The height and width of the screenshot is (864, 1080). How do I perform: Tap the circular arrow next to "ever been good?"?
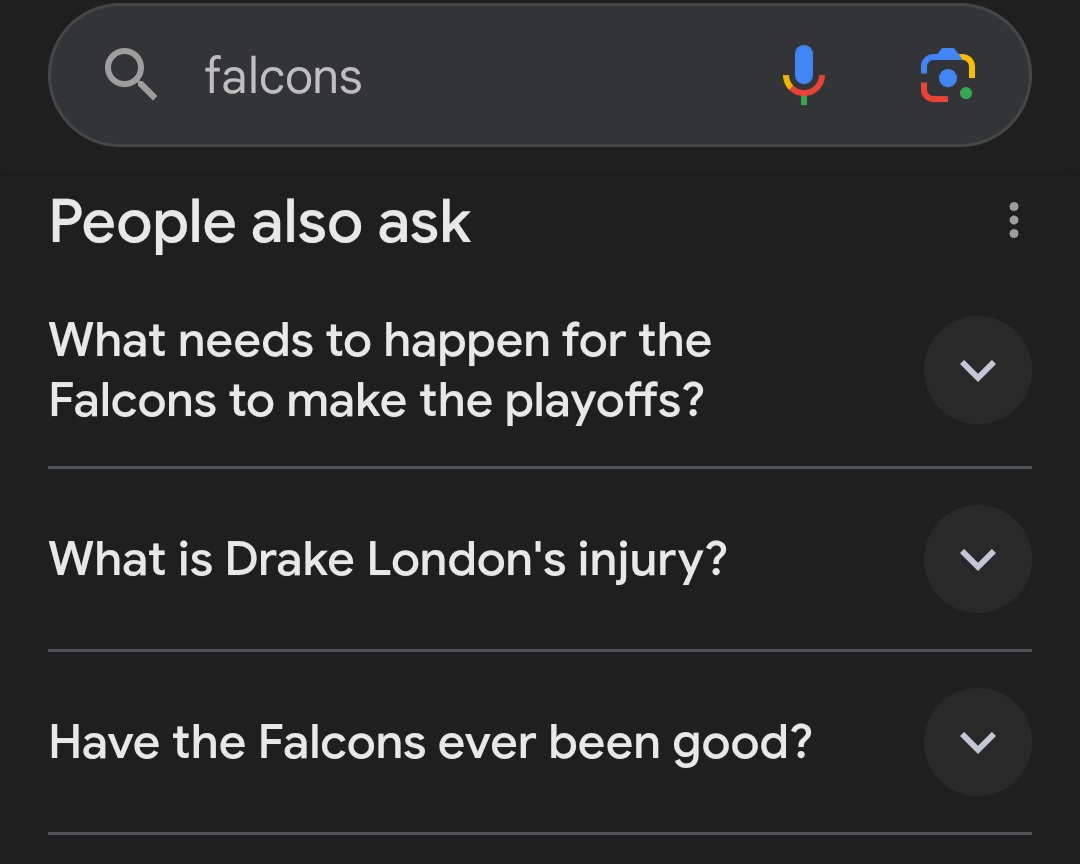point(977,742)
